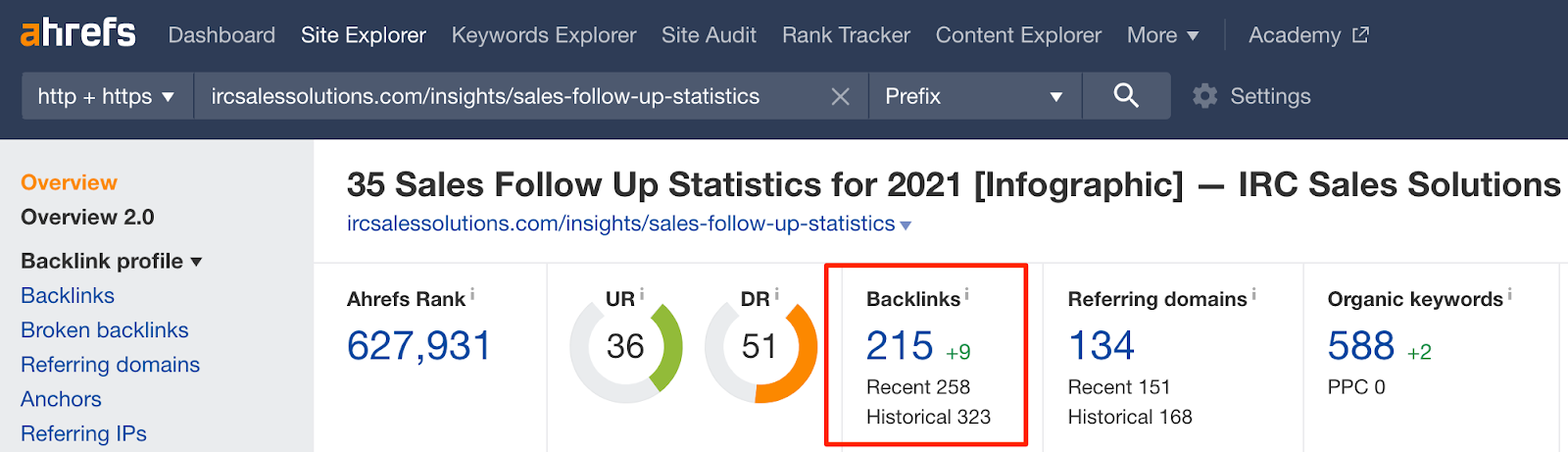Click info icon next to Backlinks
This screenshot has width=1568, height=452.
click(x=966, y=293)
